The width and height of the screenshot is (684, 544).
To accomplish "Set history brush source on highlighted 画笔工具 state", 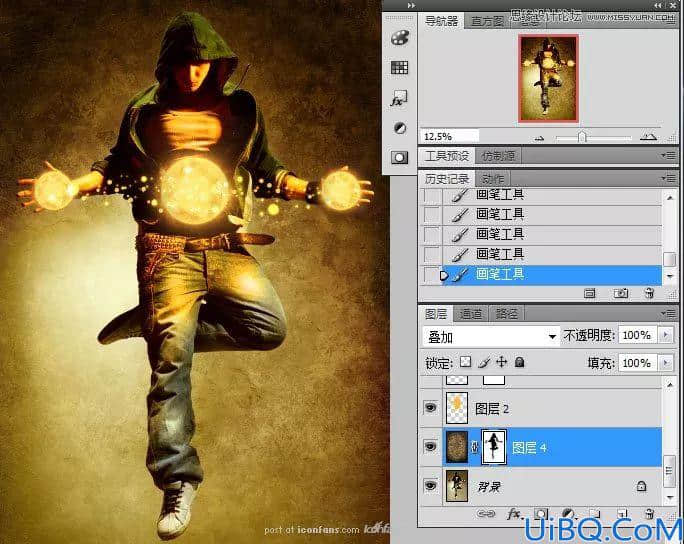I will (x=432, y=275).
